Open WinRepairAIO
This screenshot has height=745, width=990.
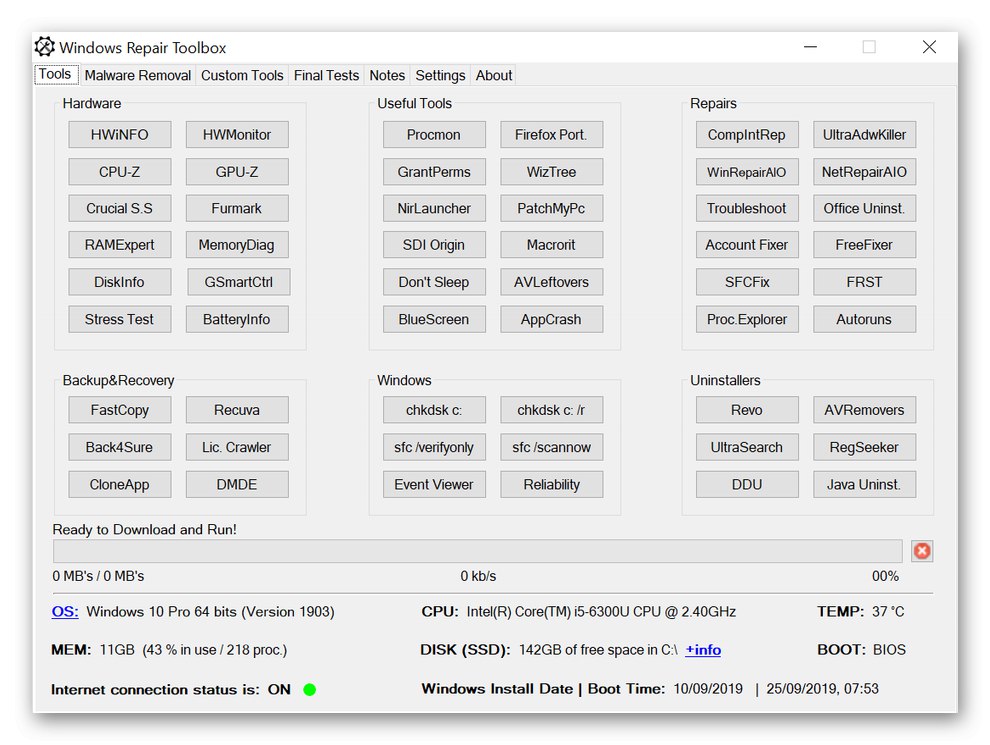tap(747, 172)
